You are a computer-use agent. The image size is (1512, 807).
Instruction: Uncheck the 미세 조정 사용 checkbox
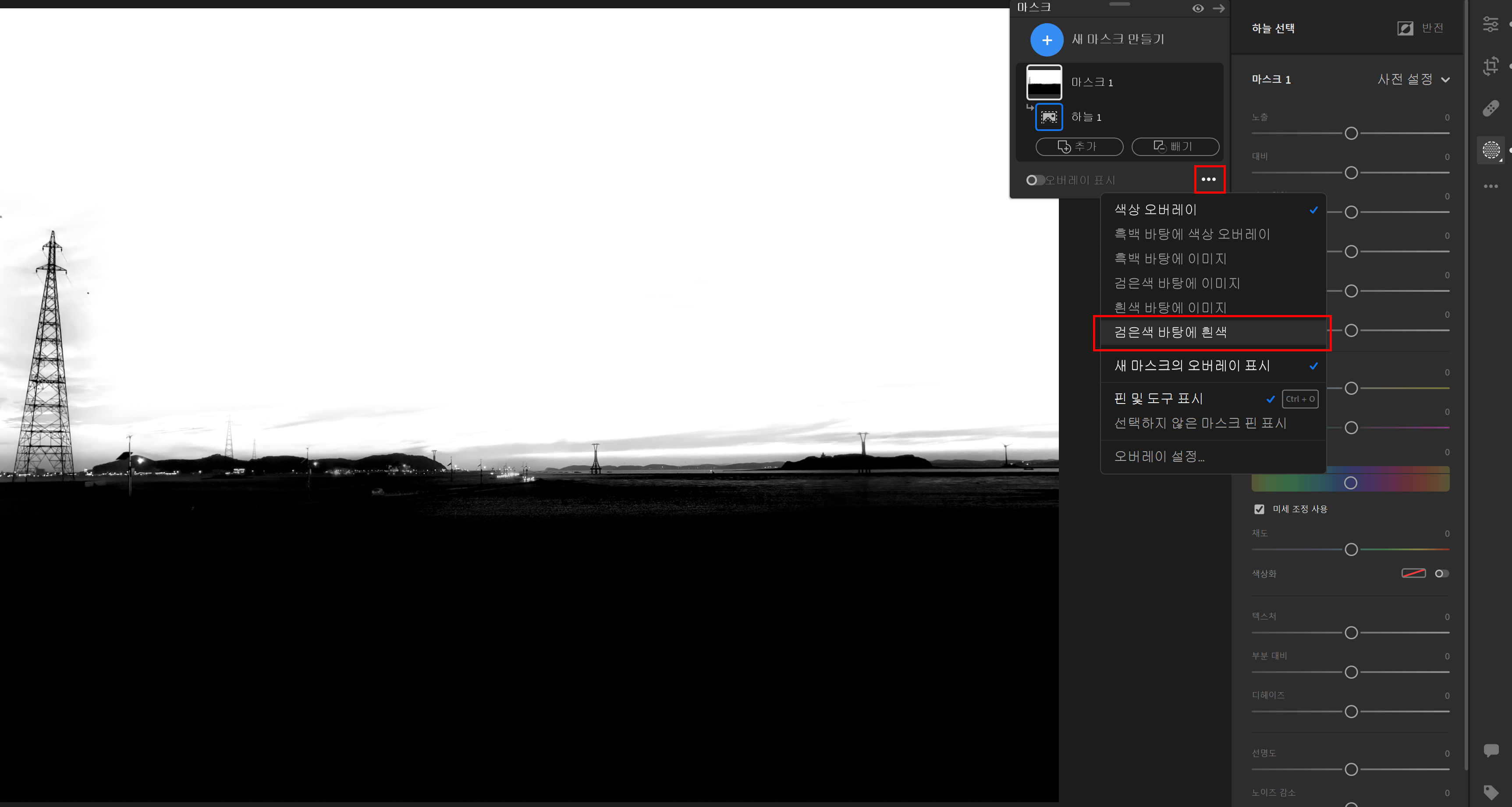1259,509
